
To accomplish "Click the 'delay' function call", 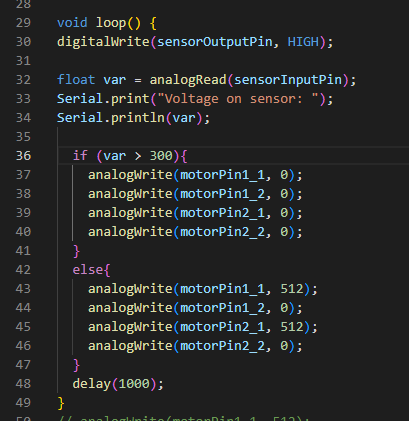I will click(92, 384).
